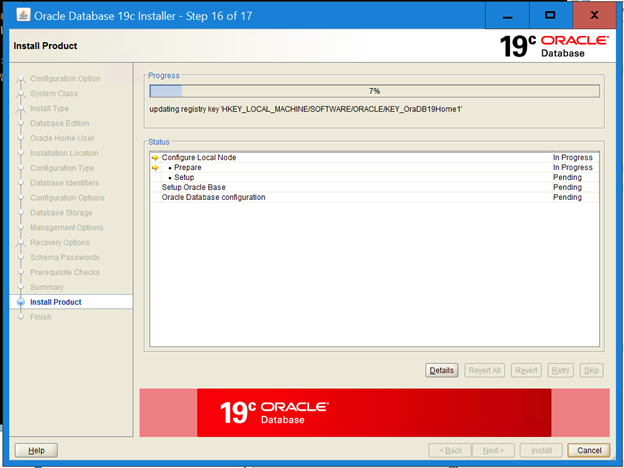Select the Setup status row
The image size is (624, 468).
coord(374,177)
